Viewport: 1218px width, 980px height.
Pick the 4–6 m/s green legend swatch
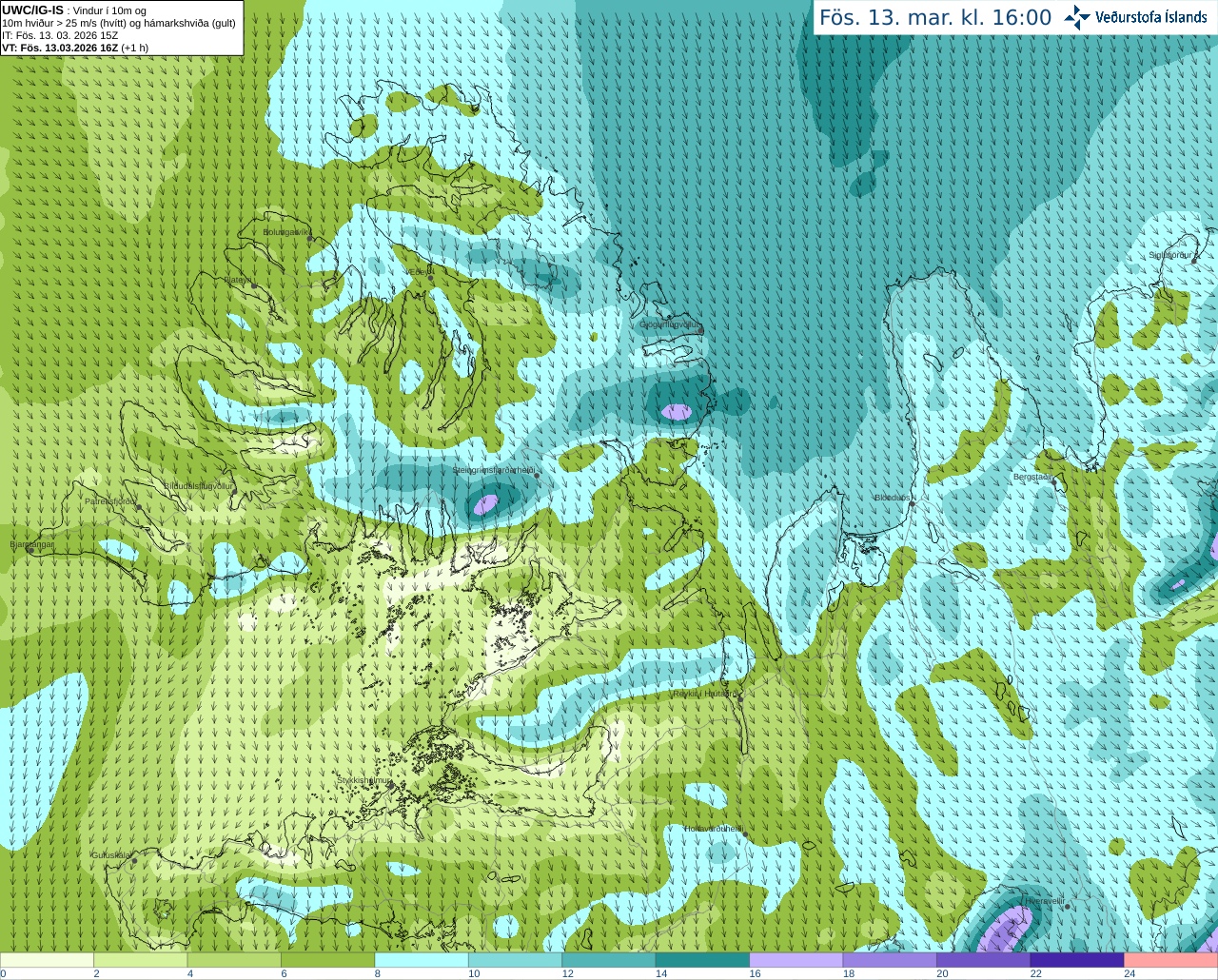(234, 960)
